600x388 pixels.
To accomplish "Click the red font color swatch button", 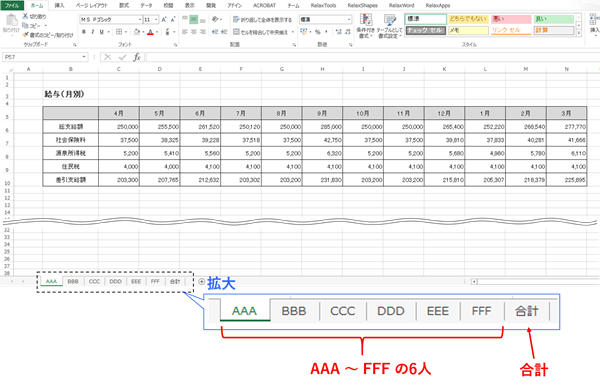I will [150, 32].
